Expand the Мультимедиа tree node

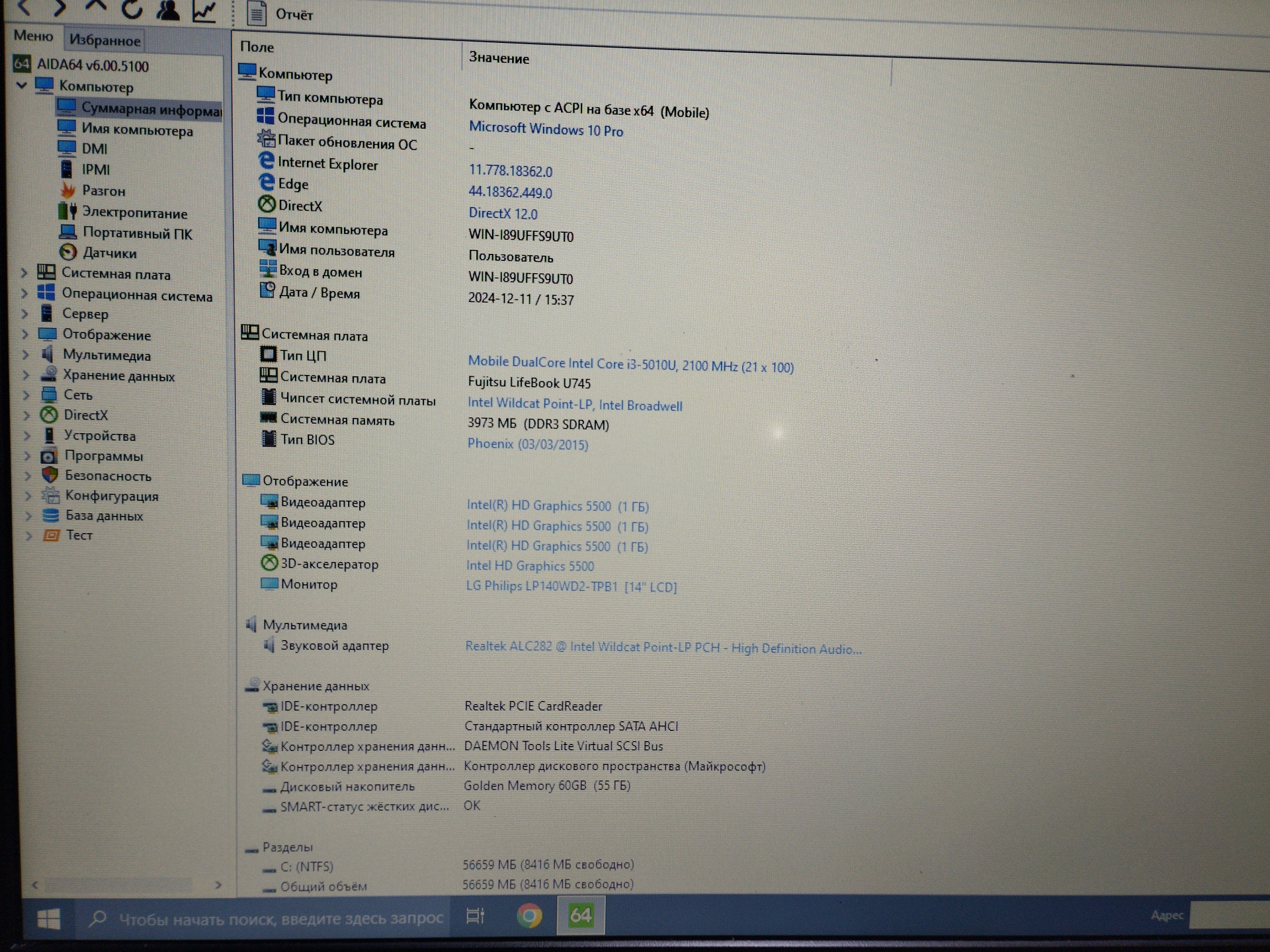click(x=26, y=354)
